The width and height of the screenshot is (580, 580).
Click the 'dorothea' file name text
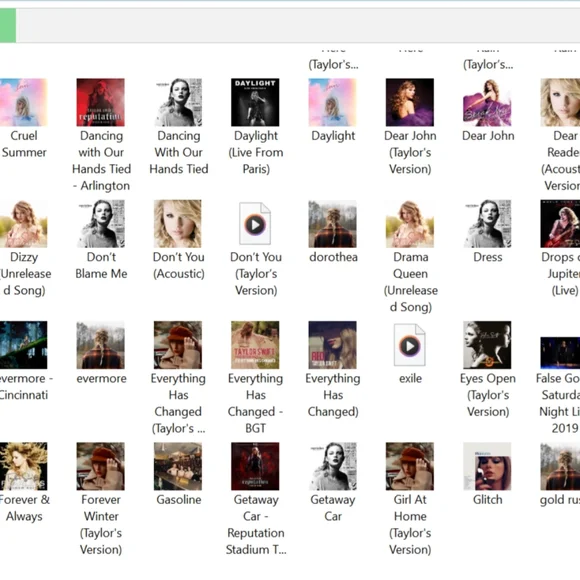coord(333,257)
